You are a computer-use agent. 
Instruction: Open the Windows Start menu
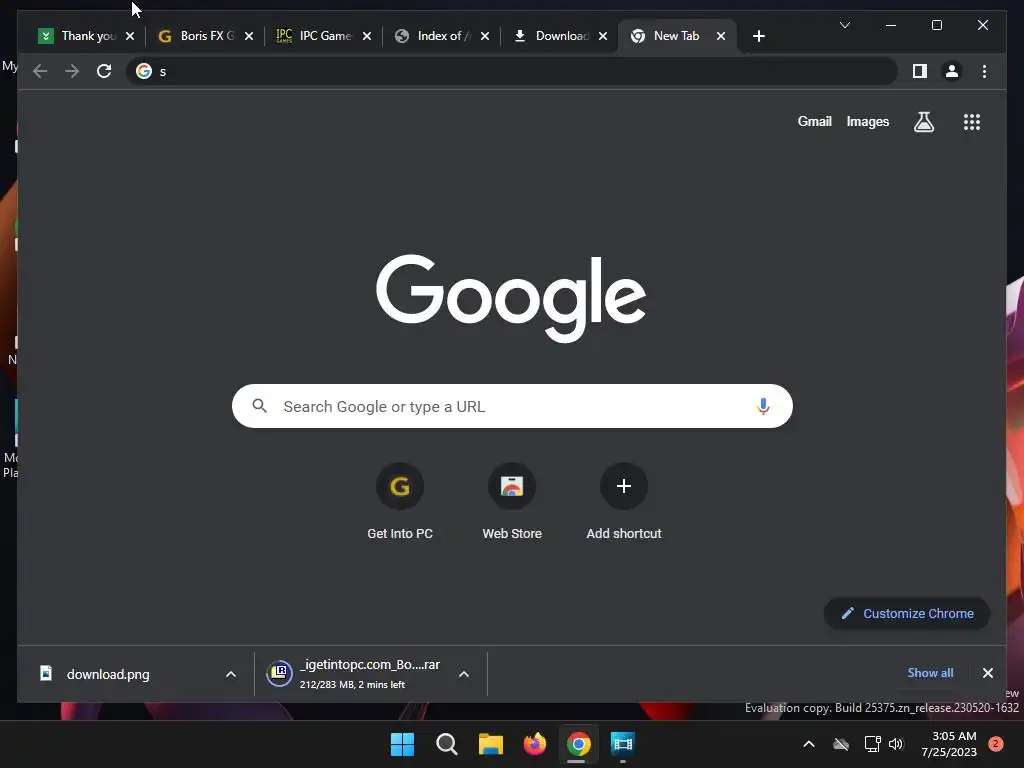click(x=402, y=744)
